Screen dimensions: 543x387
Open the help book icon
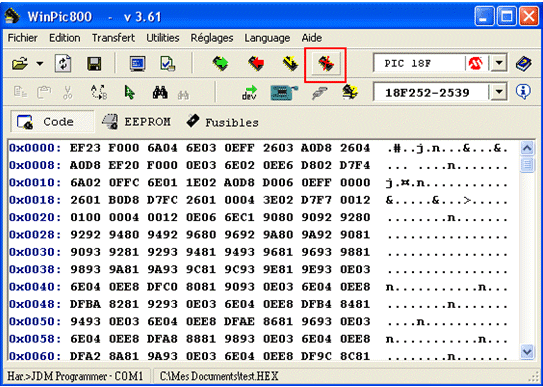523,64
